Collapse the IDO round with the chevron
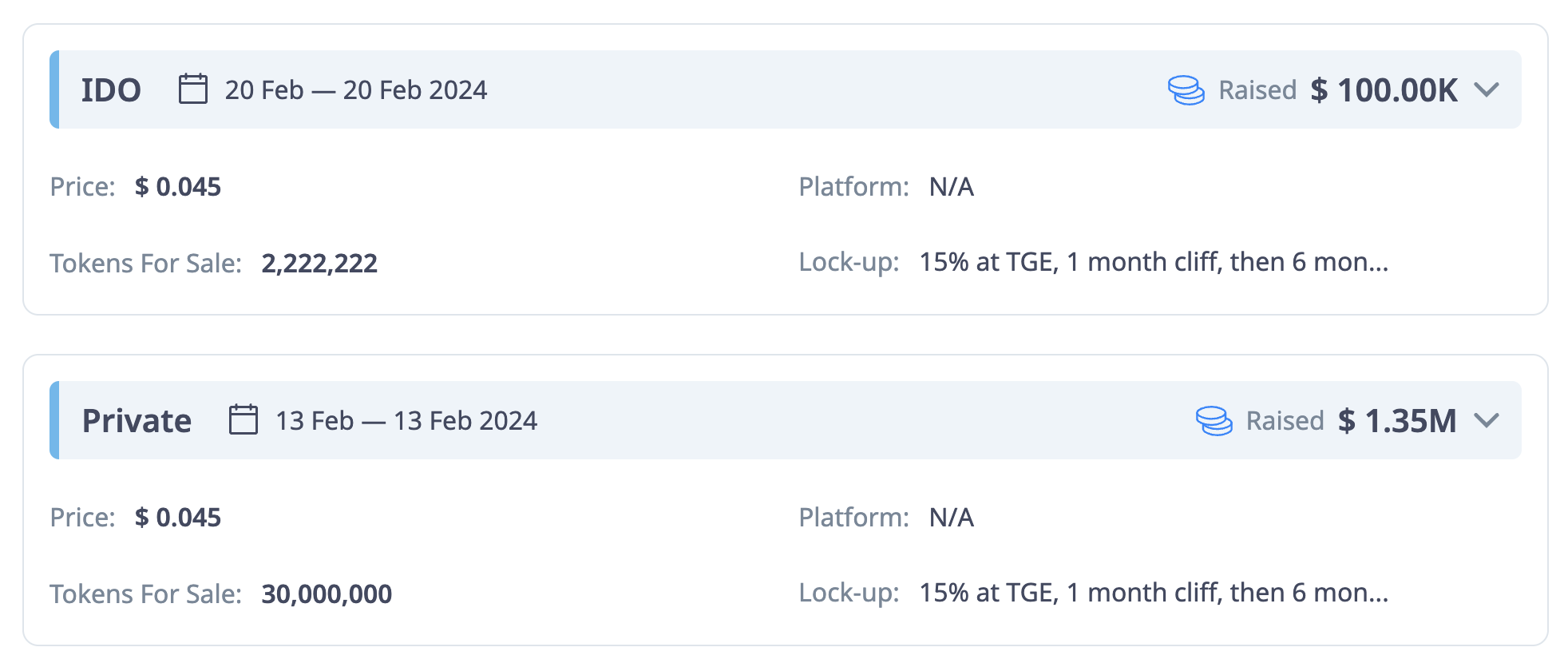This screenshot has width=1568, height=671. coord(1487,89)
